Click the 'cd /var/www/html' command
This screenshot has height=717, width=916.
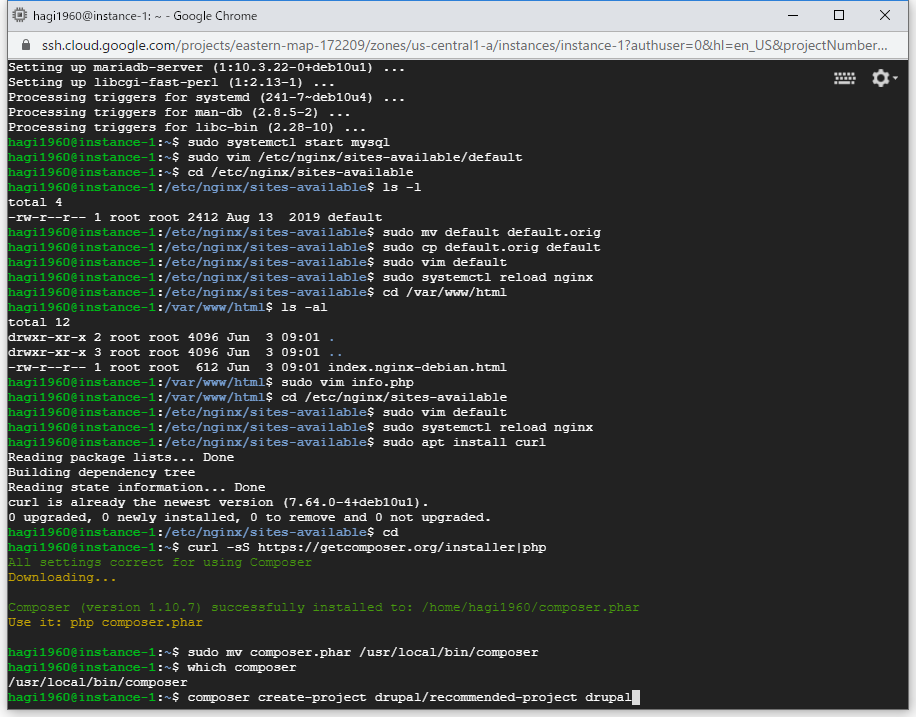coord(445,292)
